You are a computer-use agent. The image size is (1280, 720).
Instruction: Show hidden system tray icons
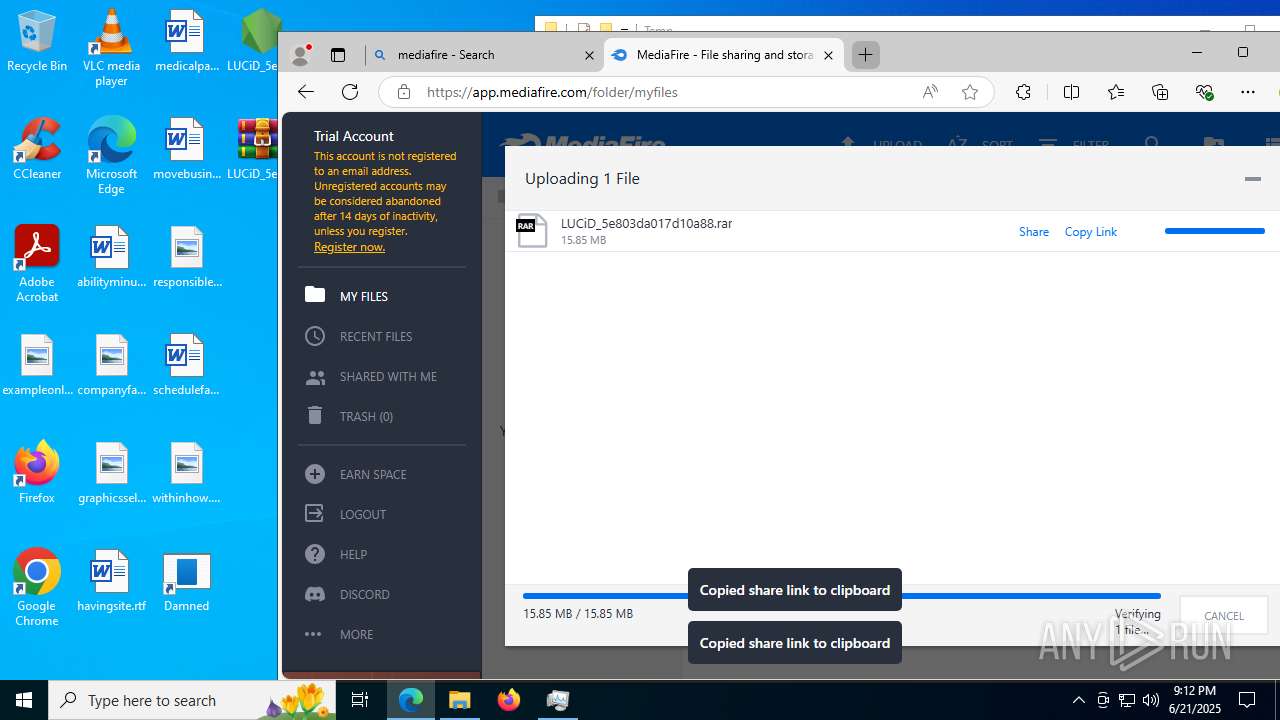pyautogui.click(x=1078, y=700)
